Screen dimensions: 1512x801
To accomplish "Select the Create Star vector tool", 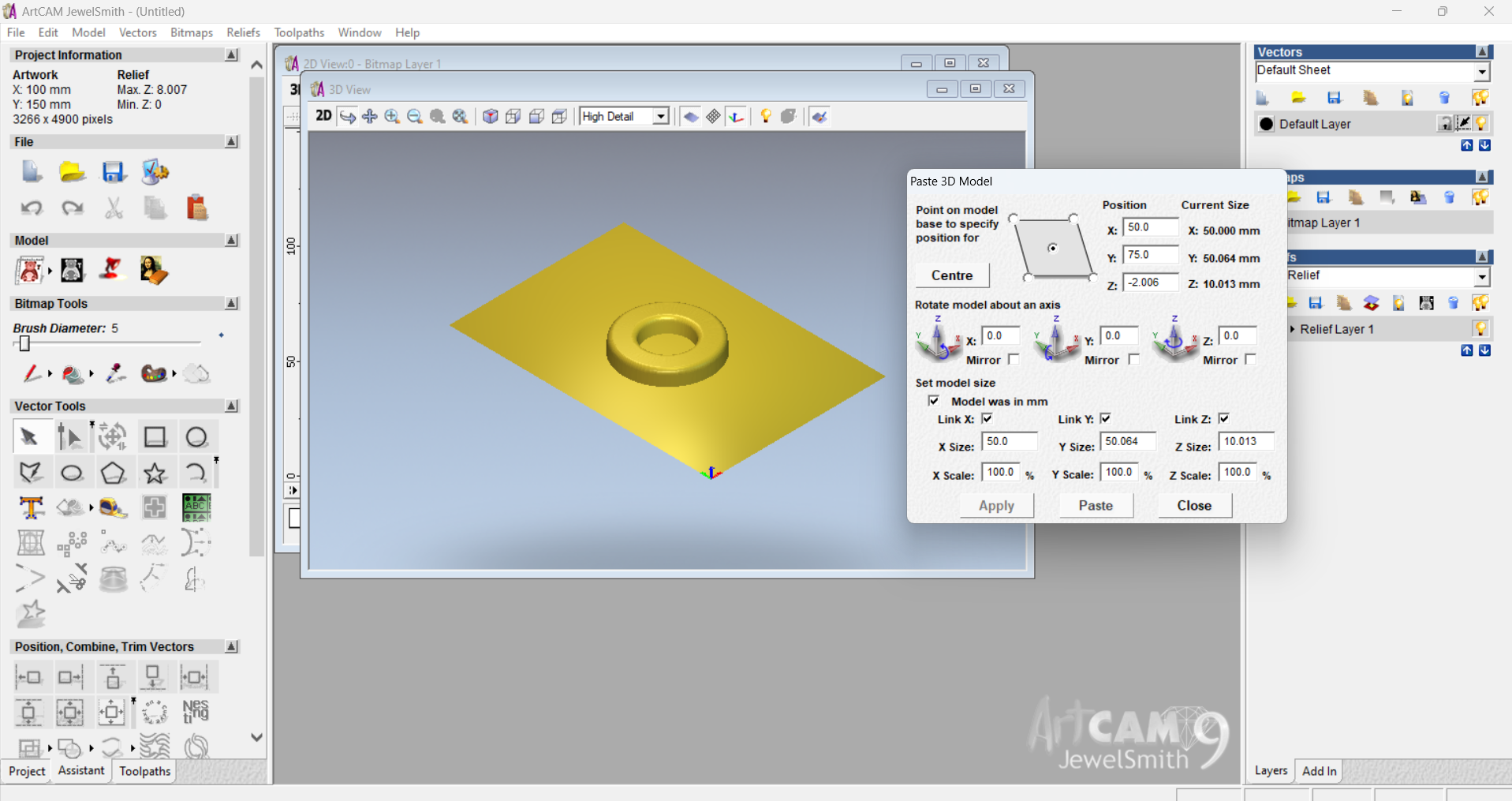I will 155,473.
